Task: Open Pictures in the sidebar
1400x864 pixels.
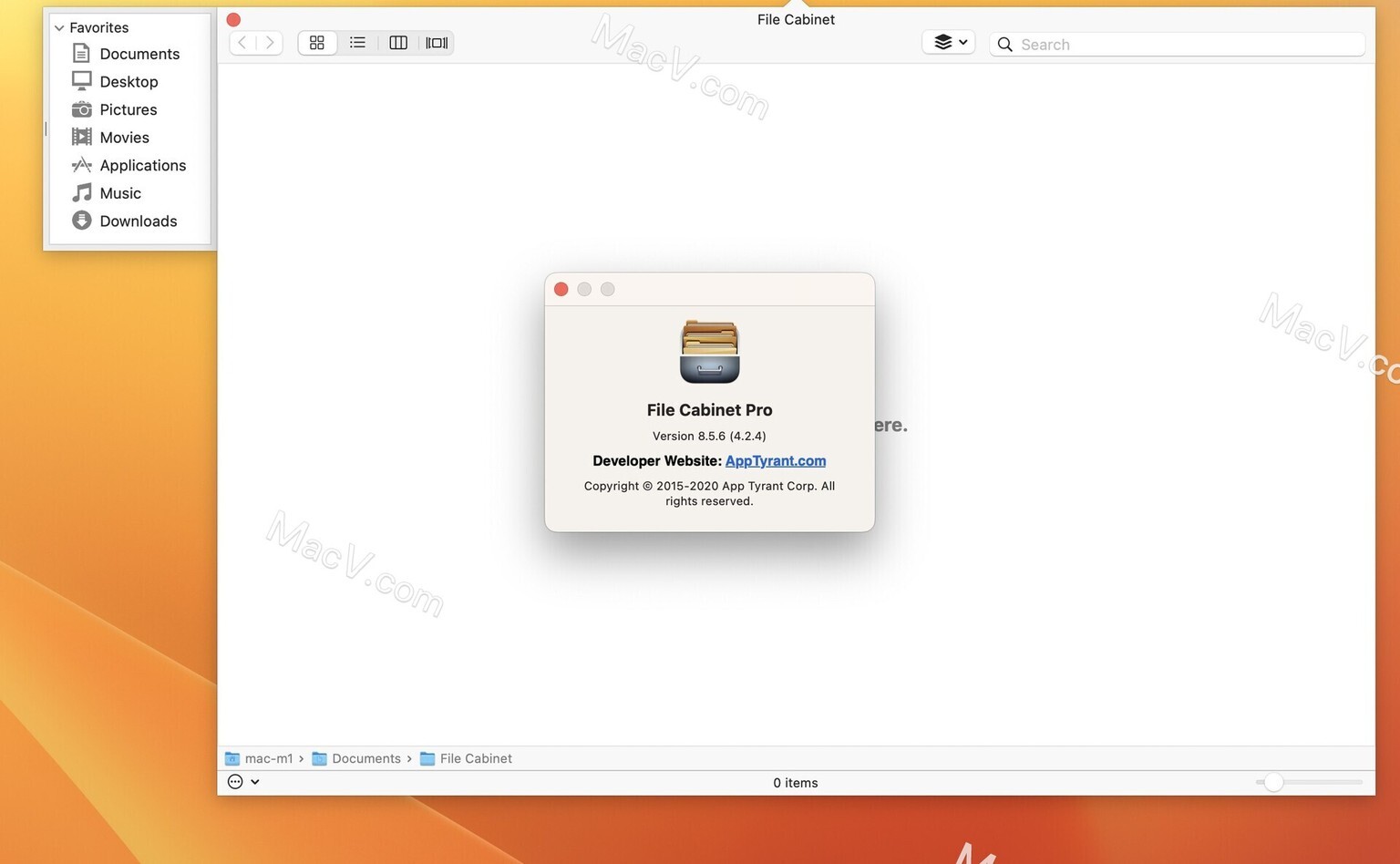Action: (x=130, y=109)
